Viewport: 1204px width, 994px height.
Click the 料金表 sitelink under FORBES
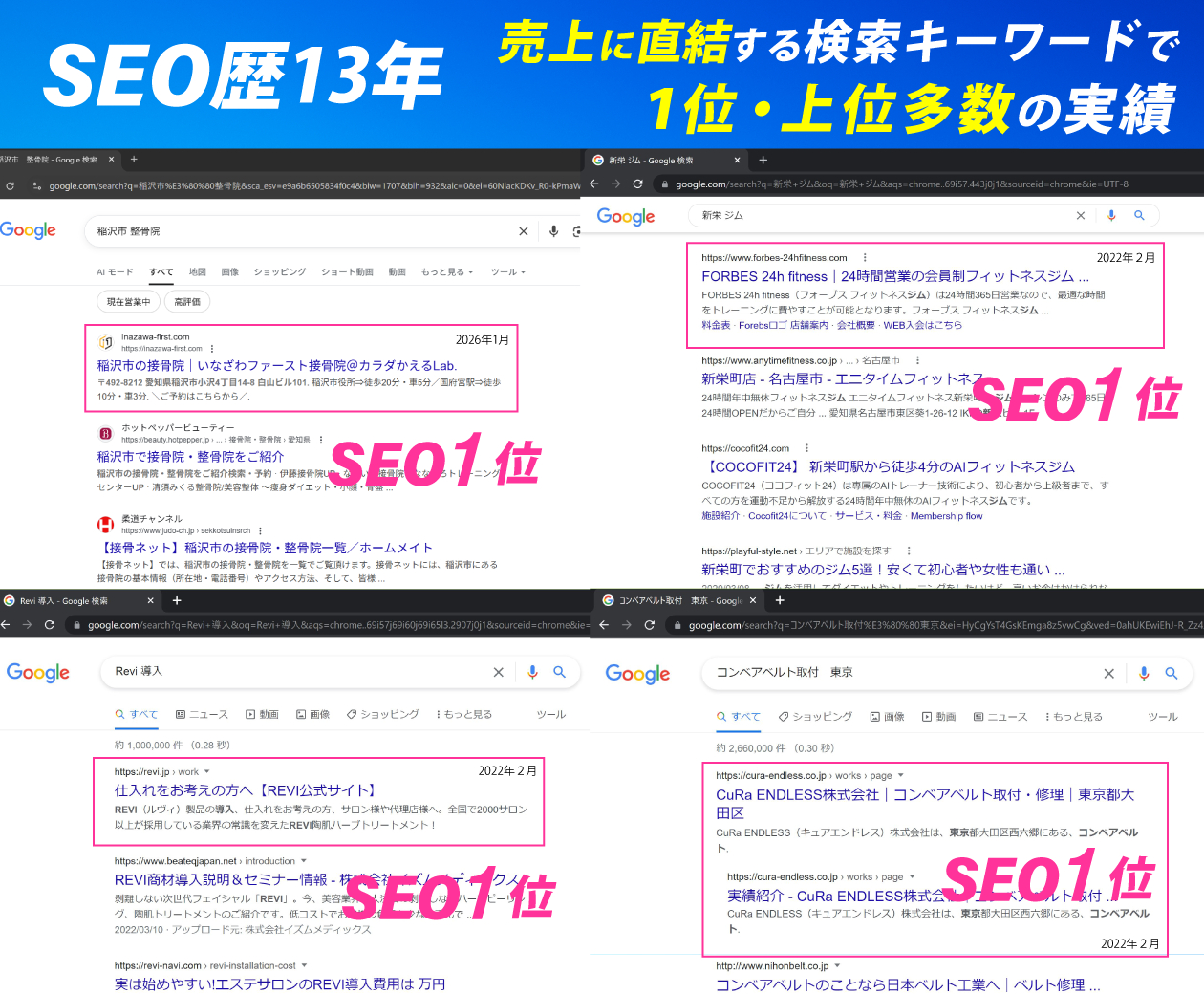716,325
